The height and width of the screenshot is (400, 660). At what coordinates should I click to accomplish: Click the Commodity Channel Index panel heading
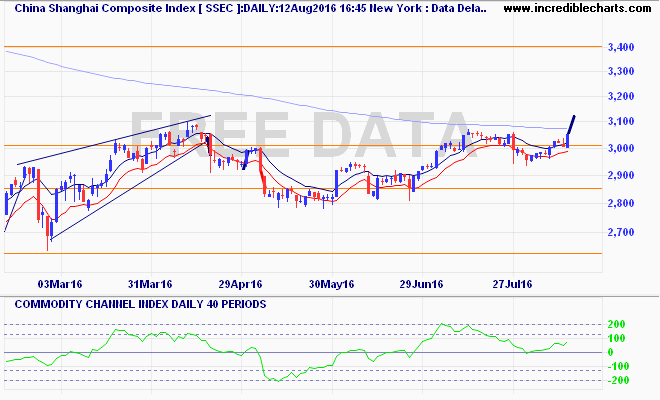[136, 303]
